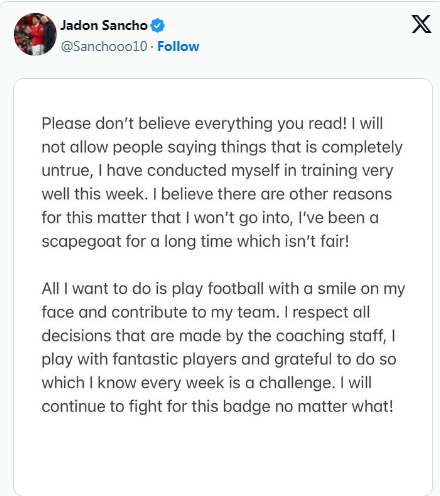This screenshot has height=496, width=440.
Task: Click the line starting "All I want to do"
Action: (x=223, y=289)
